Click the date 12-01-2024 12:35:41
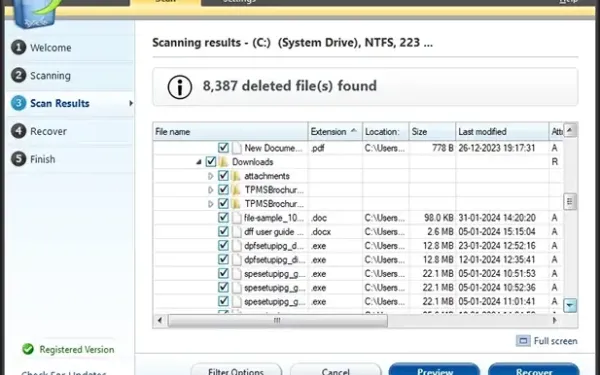Viewport: 600px width, 375px height. [x=497, y=260]
